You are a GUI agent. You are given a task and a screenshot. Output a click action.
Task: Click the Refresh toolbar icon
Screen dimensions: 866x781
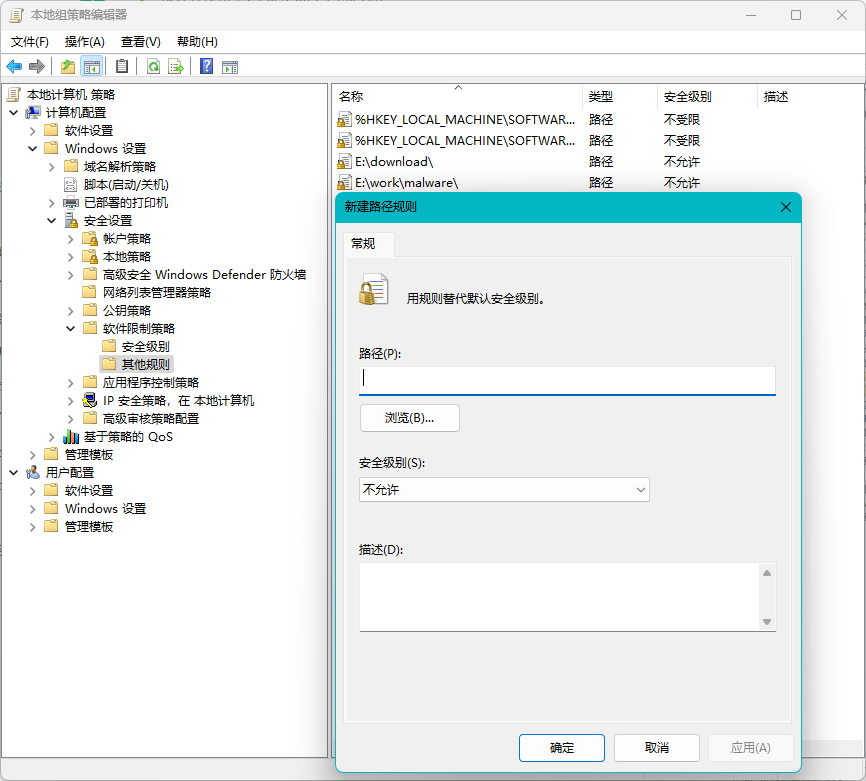(x=154, y=67)
